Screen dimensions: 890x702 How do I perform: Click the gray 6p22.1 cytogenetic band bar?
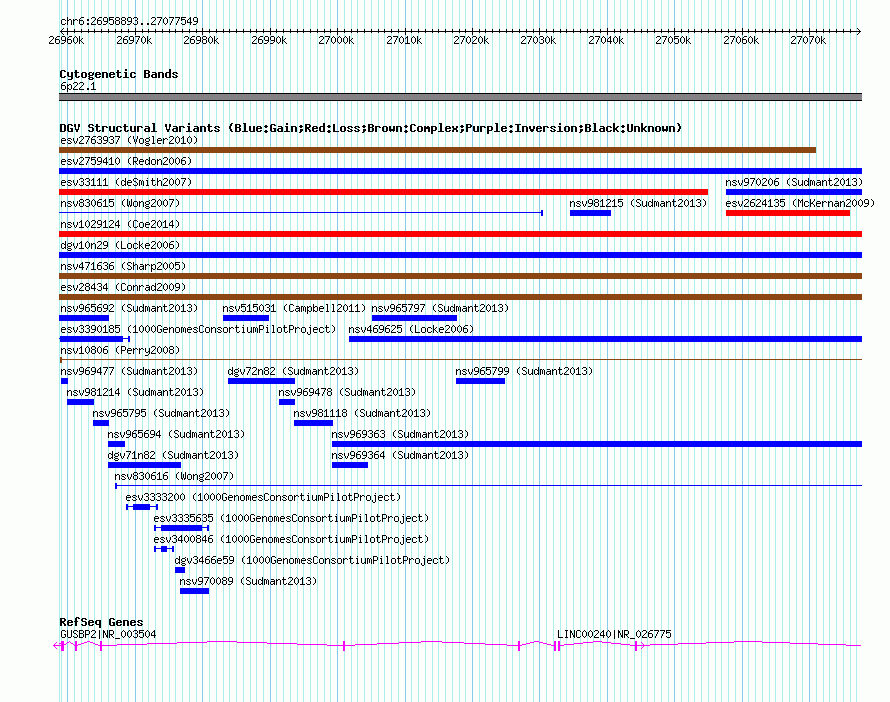(460, 97)
